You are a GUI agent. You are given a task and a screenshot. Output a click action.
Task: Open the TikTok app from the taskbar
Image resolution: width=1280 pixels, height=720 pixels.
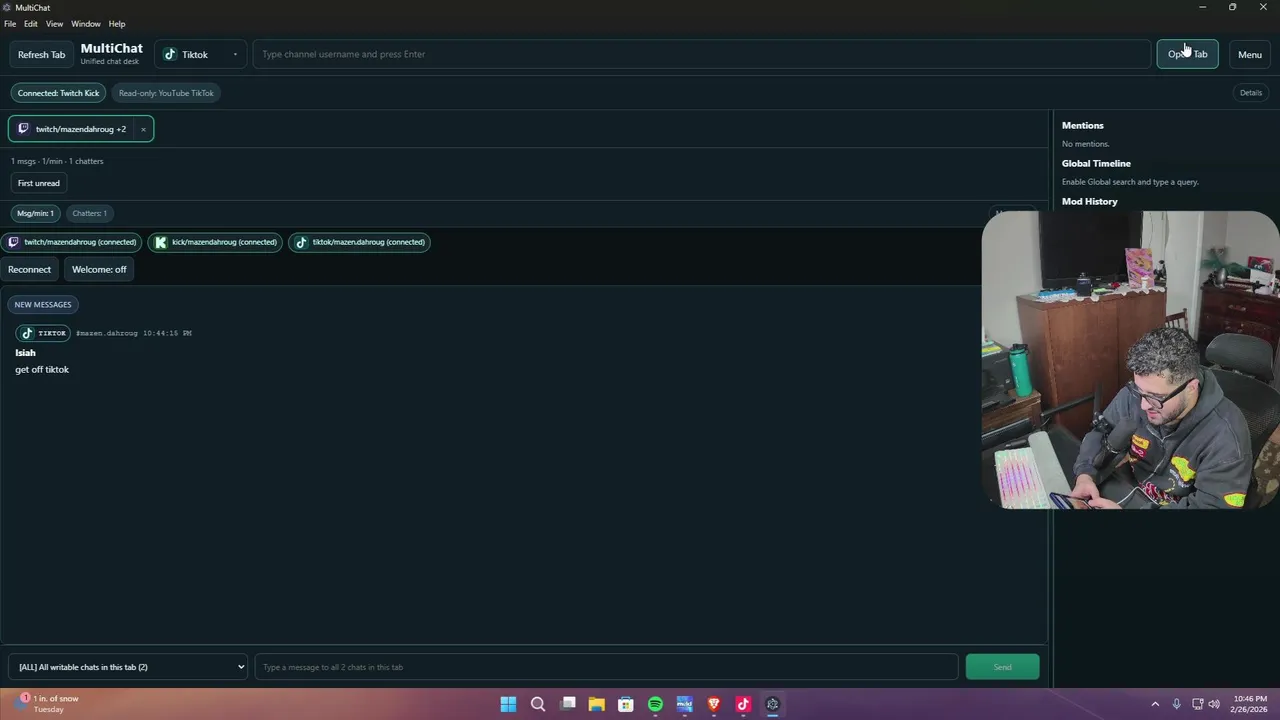(x=743, y=704)
